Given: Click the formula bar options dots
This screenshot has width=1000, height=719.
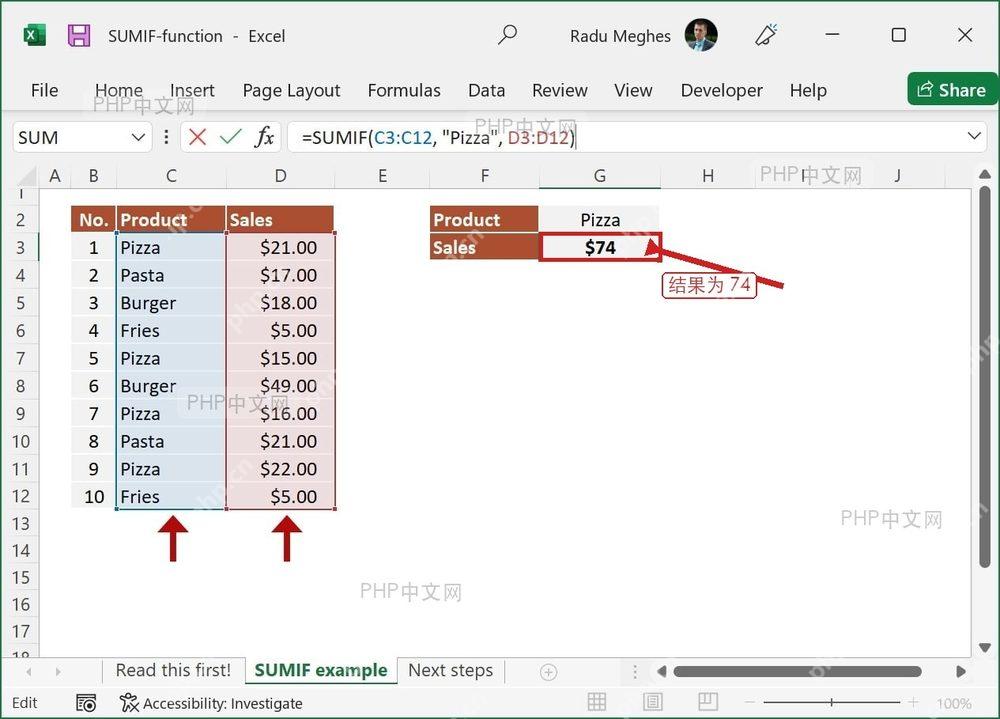Looking at the screenshot, I should [166, 137].
